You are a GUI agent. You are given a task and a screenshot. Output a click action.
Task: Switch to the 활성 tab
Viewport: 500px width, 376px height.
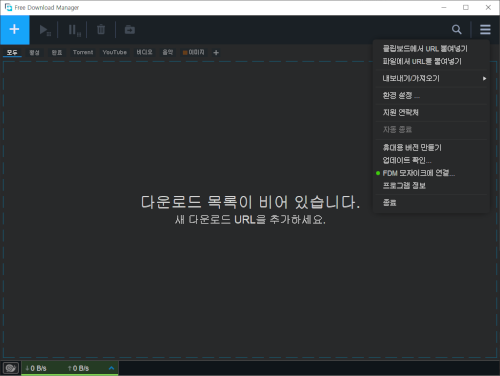click(x=34, y=52)
